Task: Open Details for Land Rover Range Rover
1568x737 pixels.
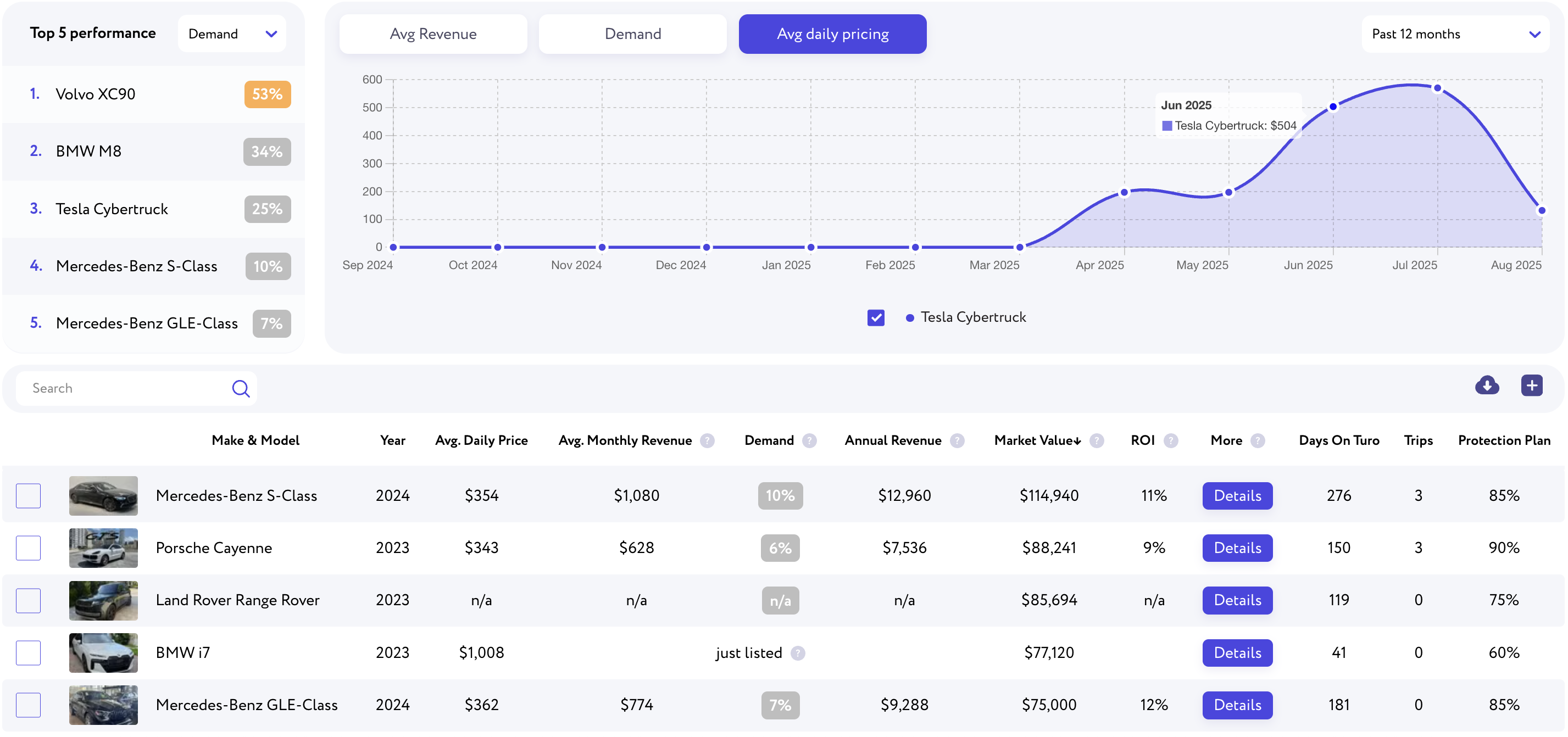Action: coord(1237,601)
